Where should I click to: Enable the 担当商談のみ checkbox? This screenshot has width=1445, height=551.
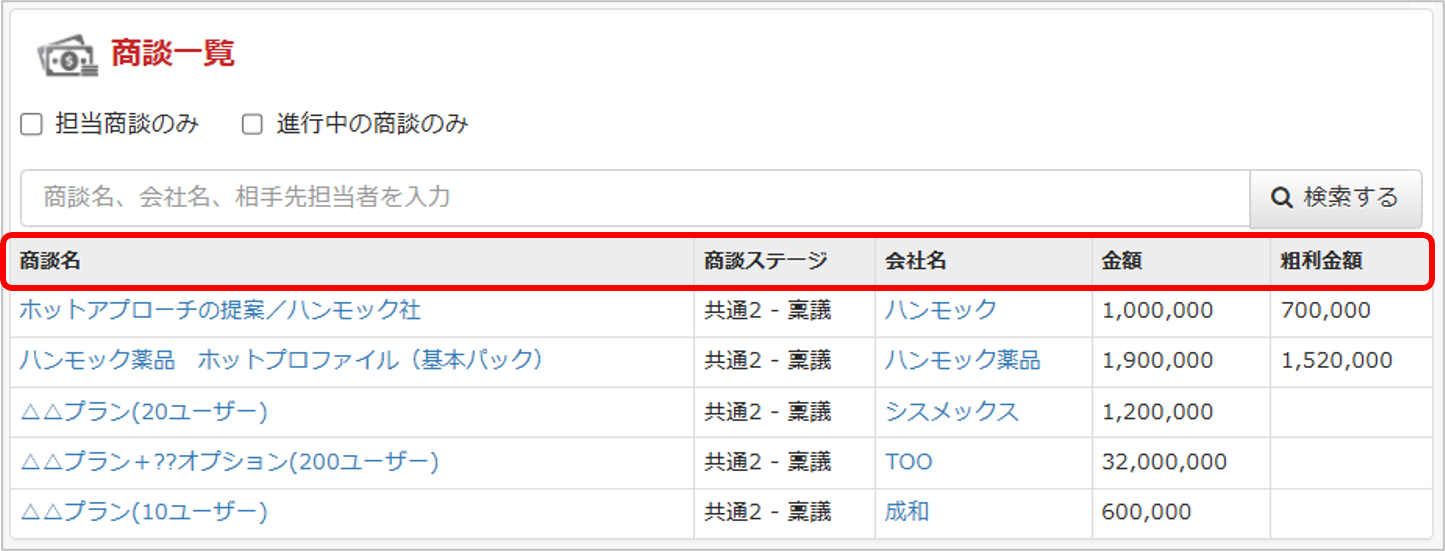point(32,125)
